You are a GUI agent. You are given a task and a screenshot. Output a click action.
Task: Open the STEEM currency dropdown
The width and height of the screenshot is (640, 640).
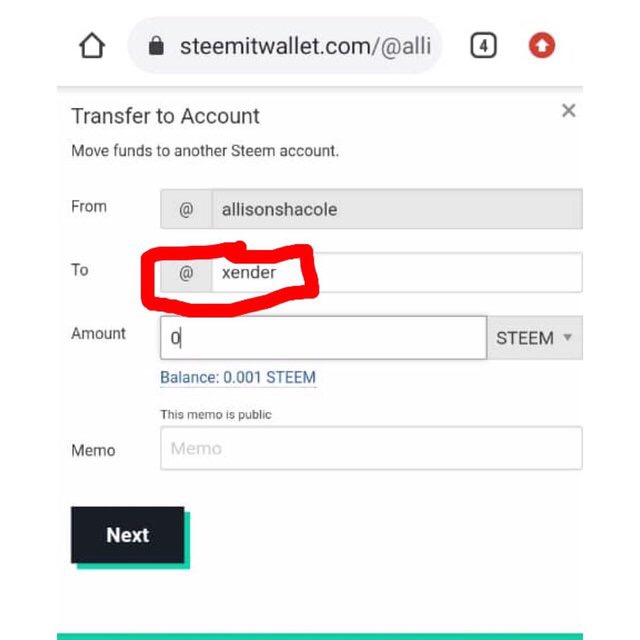pos(535,338)
